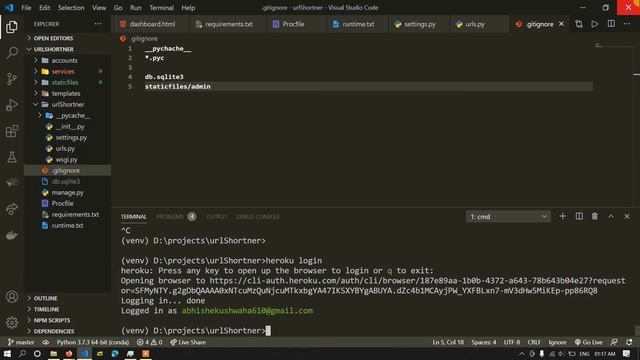
Task: Open manage.py in the explorer
Action: point(67,193)
